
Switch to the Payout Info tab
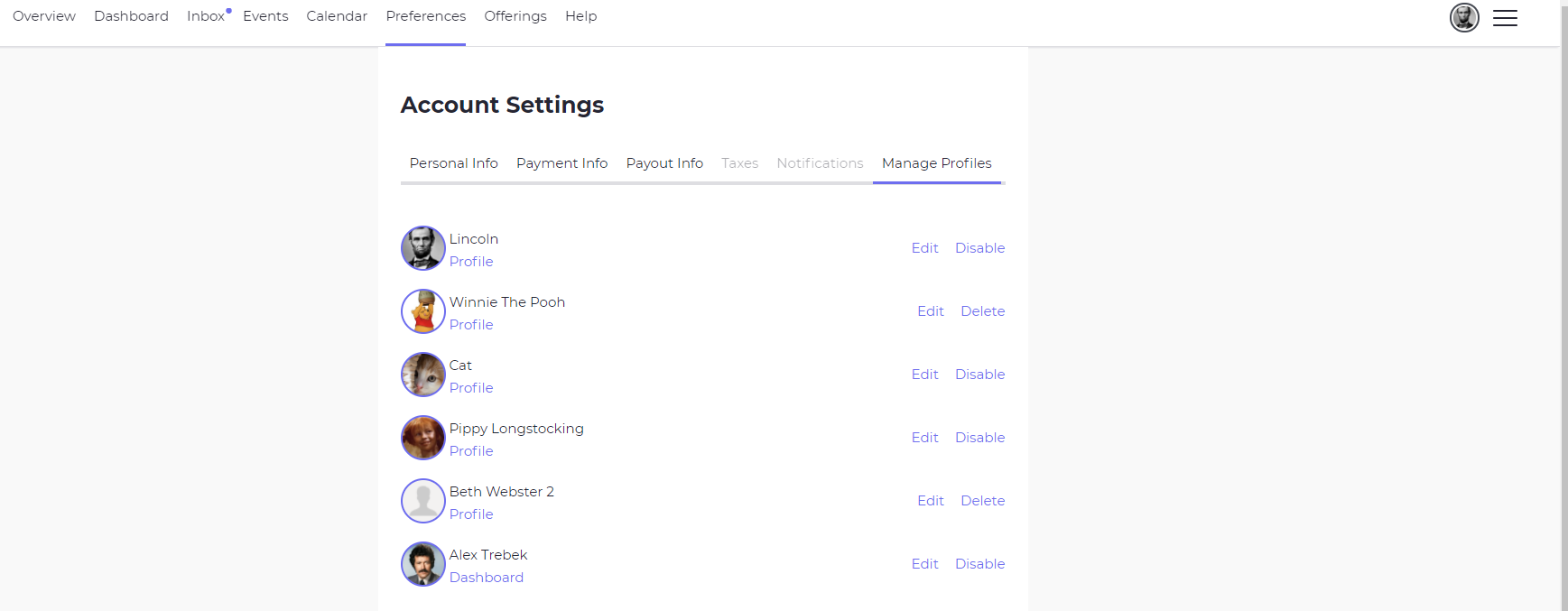click(x=664, y=163)
